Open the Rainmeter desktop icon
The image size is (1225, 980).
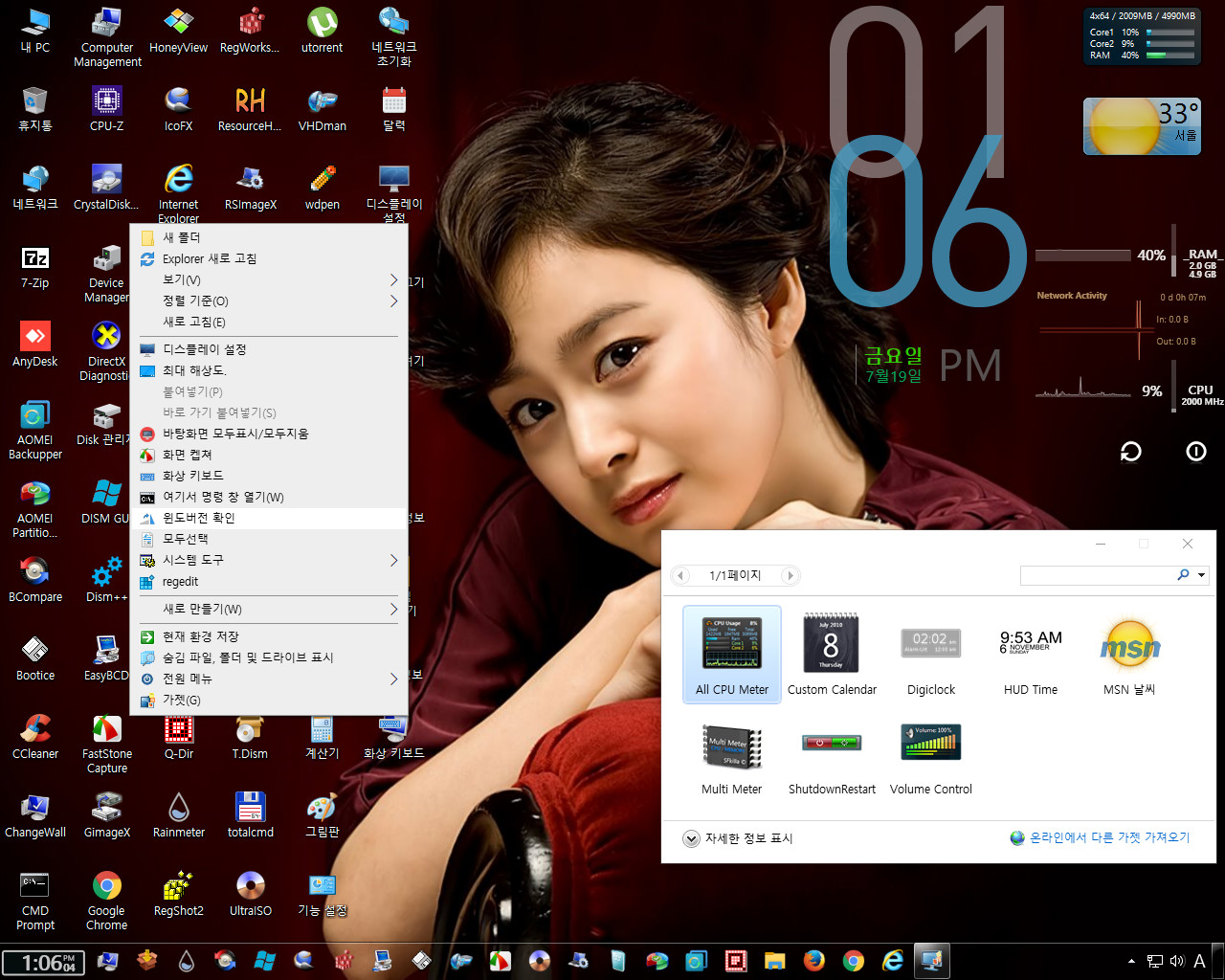(178, 815)
